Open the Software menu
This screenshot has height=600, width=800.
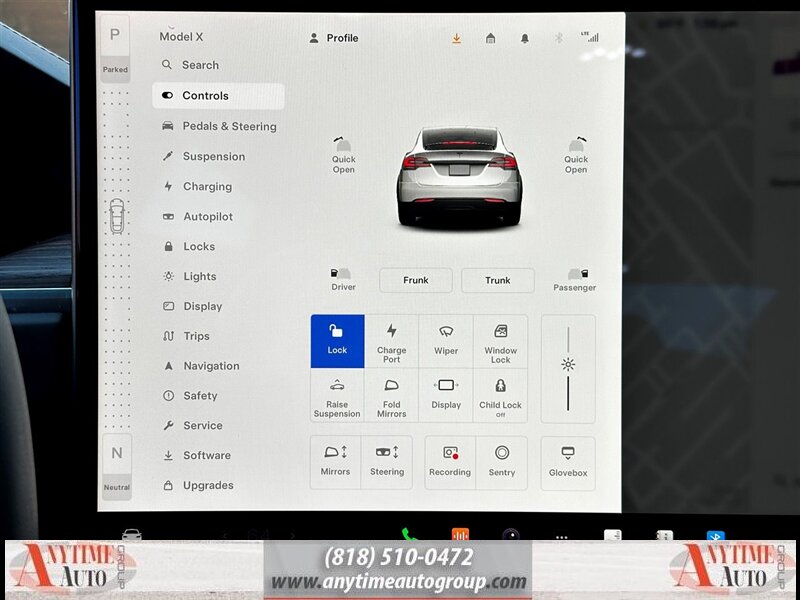[196, 456]
